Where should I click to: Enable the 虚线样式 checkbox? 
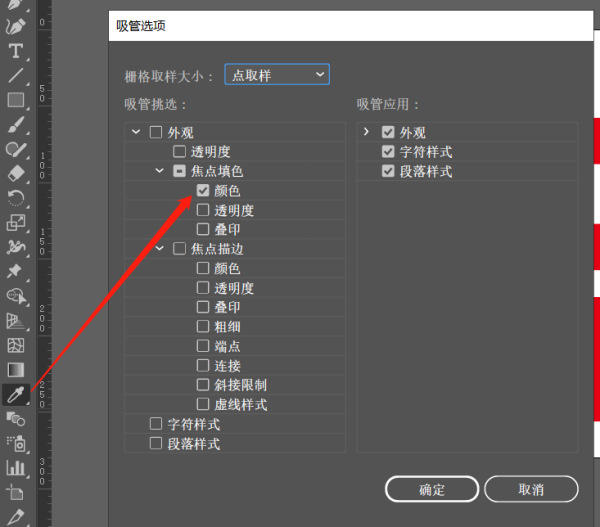pyautogui.click(x=203, y=404)
